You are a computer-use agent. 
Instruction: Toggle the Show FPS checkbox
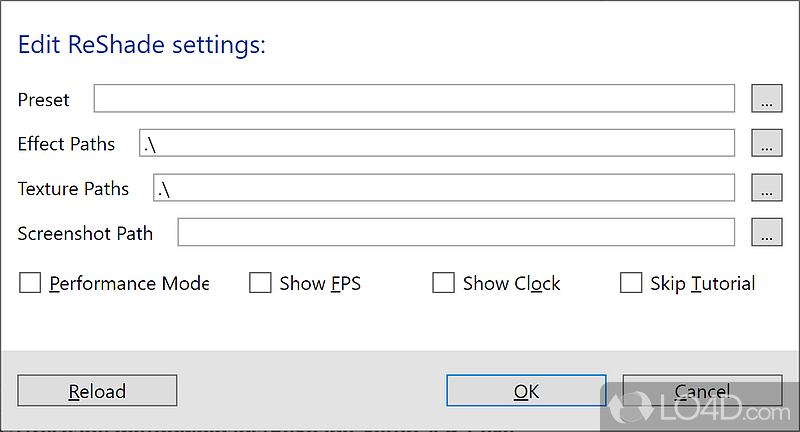[x=260, y=283]
